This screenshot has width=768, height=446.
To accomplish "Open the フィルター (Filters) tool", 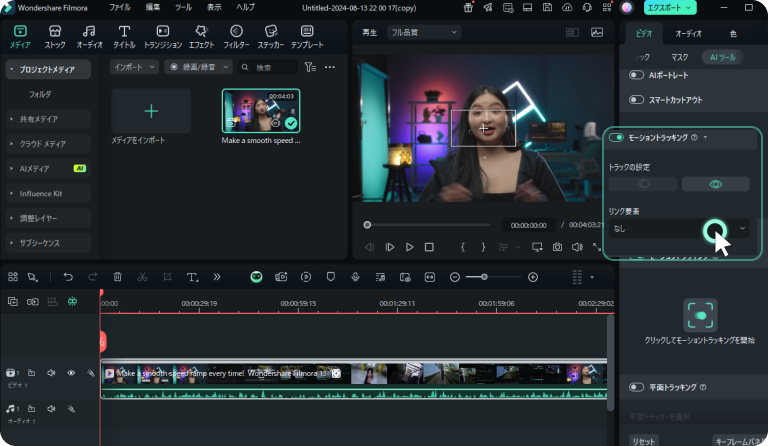I will point(236,37).
